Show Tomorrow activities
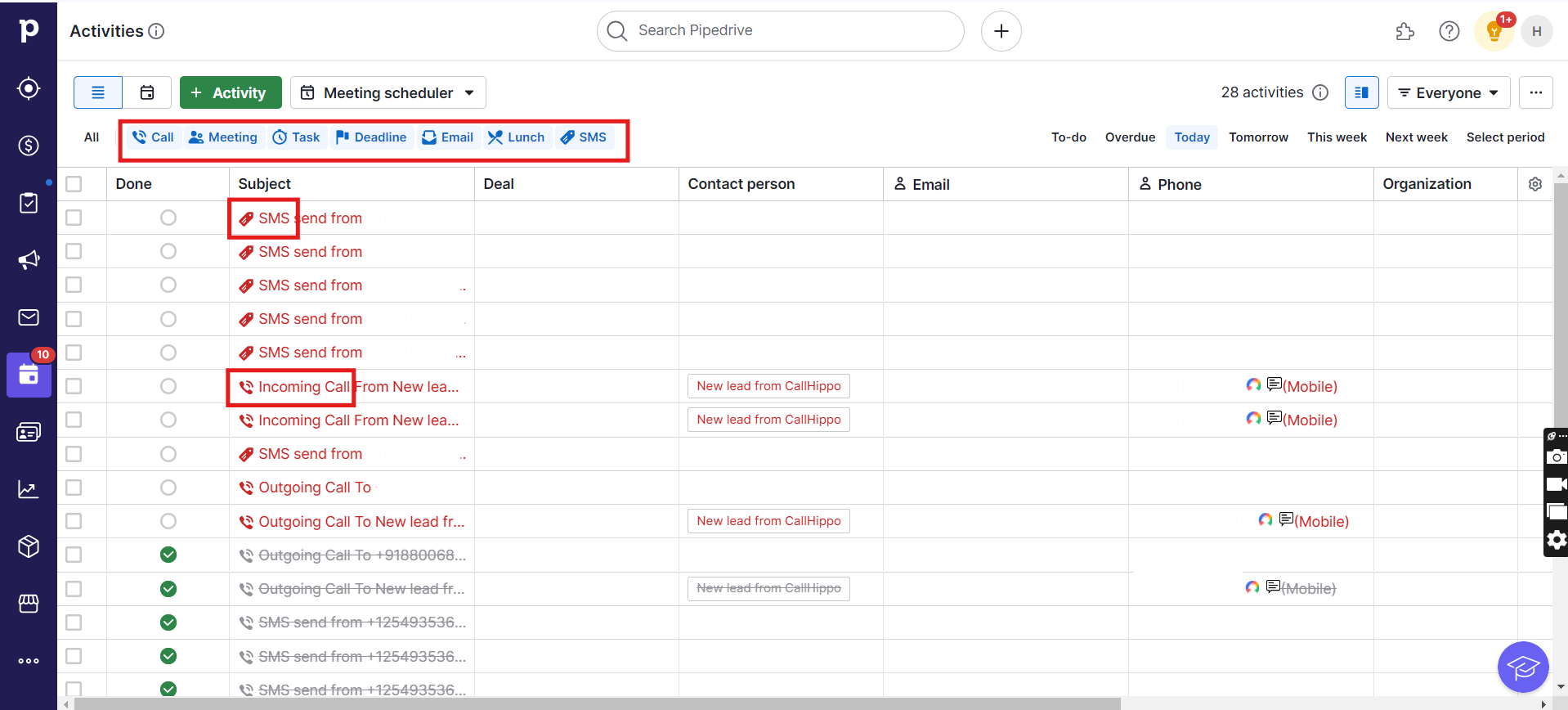The image size is (1568, 710). pos(1258,137)
